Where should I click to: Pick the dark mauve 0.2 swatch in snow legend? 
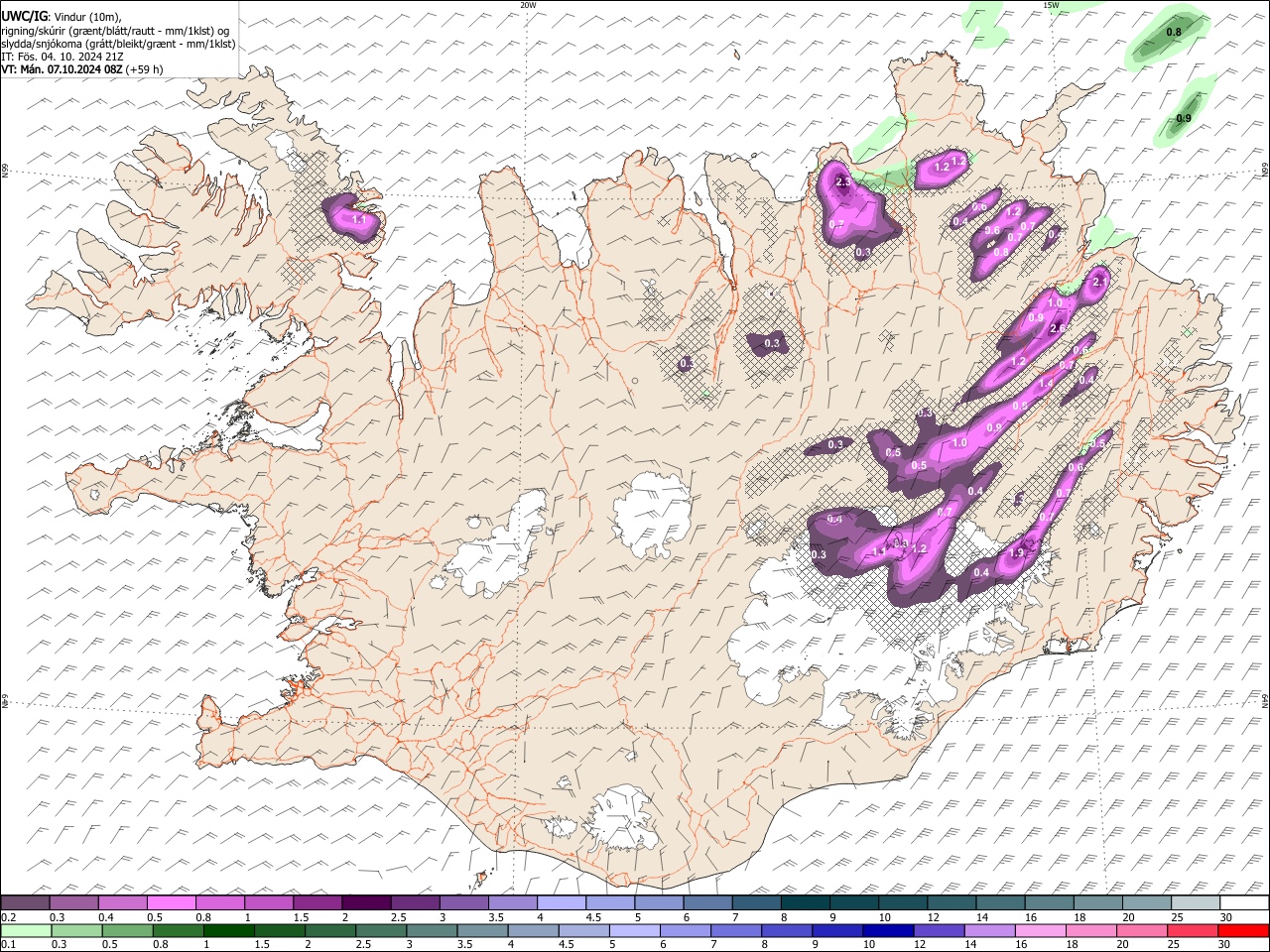point(26,902)
